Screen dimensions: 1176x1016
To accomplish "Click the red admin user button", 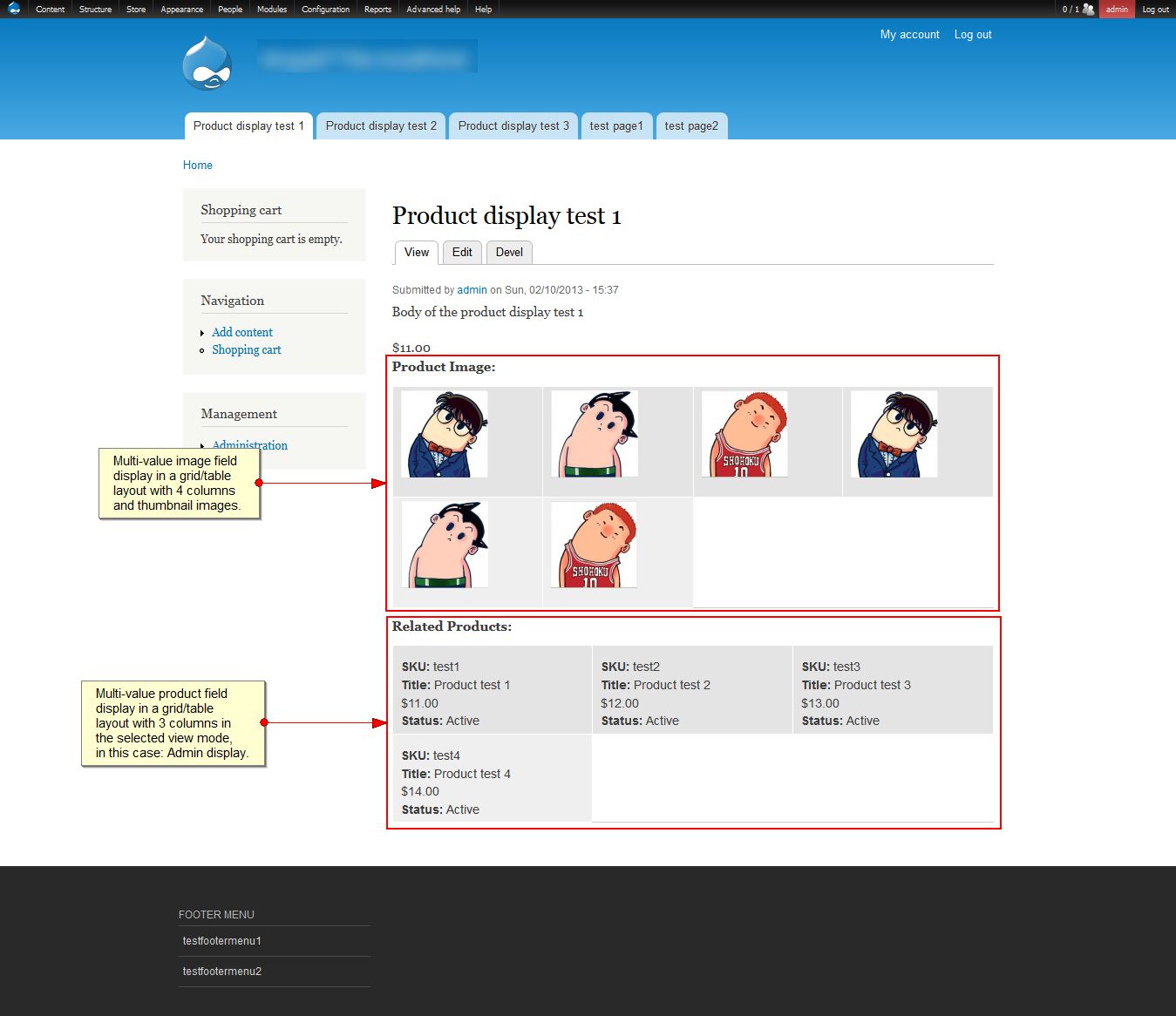I will [x=1117, y=9].
